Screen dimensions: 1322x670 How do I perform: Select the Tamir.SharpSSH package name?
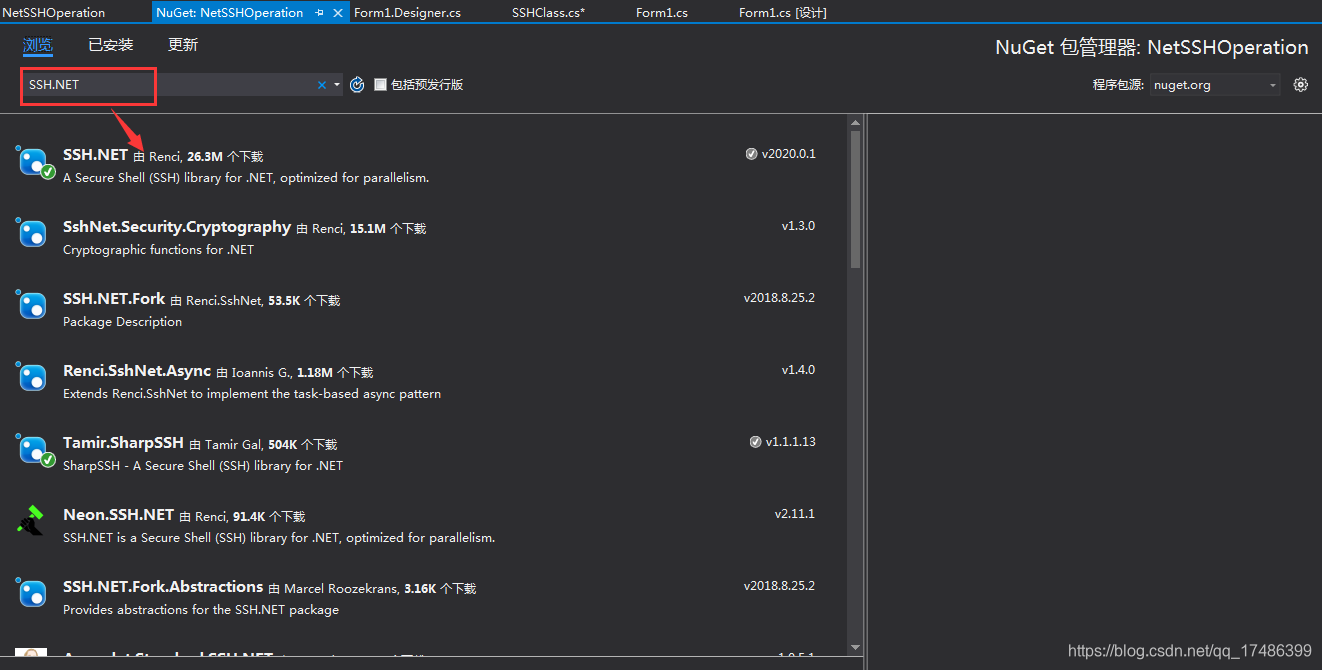coord(123,443)
